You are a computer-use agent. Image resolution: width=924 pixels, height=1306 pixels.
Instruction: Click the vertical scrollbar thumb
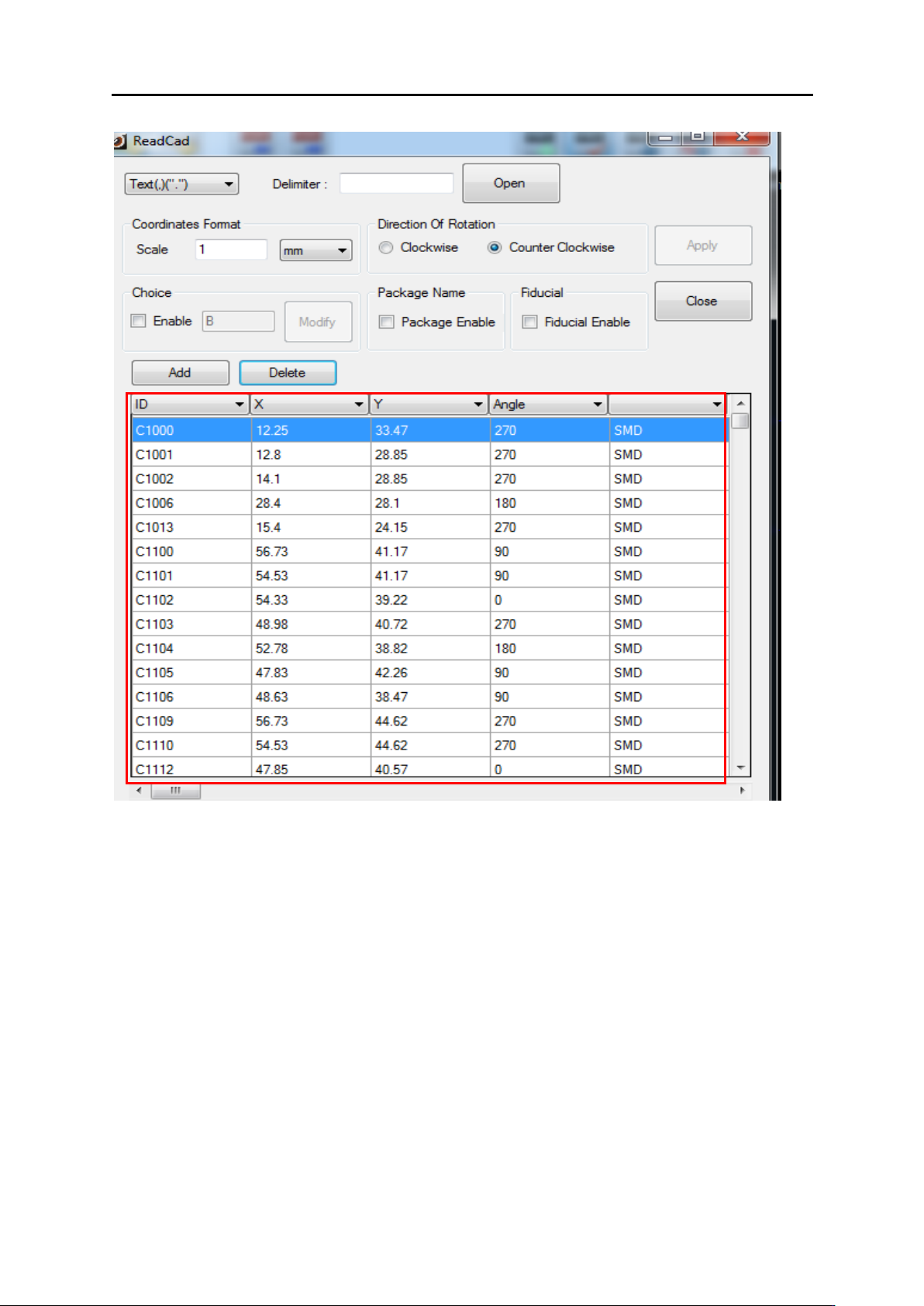740,421
